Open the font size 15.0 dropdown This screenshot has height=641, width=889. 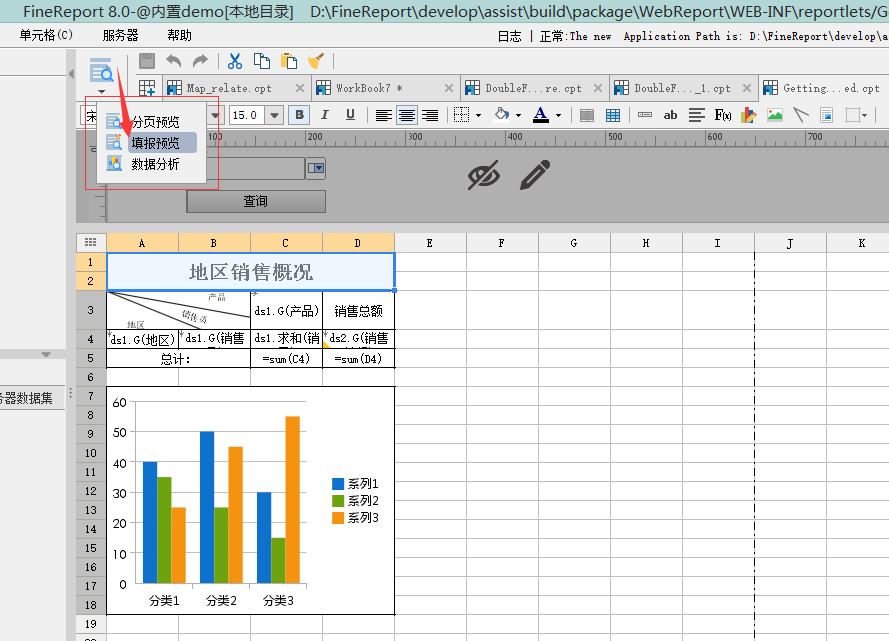[x=274, y=115]
